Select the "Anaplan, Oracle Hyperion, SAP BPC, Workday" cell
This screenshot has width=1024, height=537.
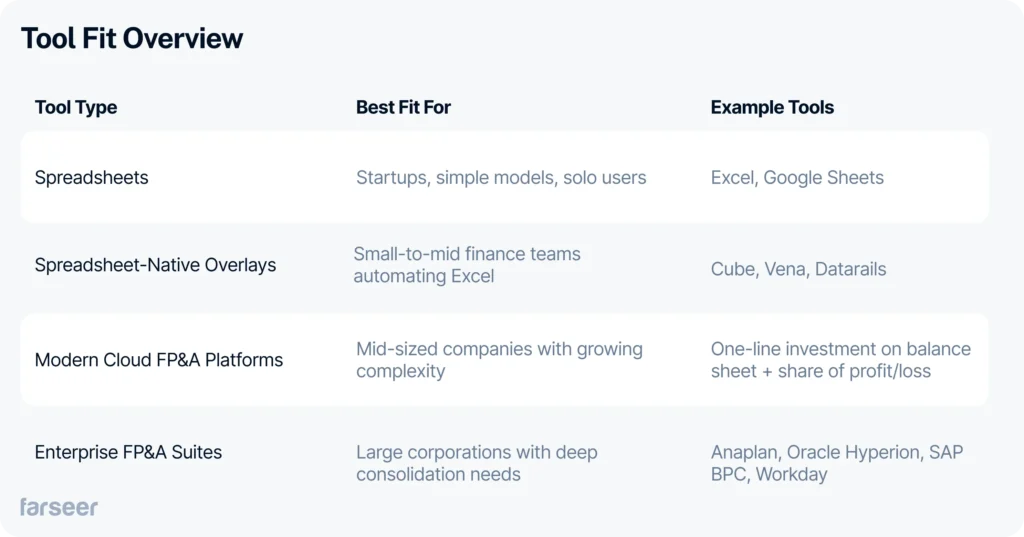coord(837,463)
